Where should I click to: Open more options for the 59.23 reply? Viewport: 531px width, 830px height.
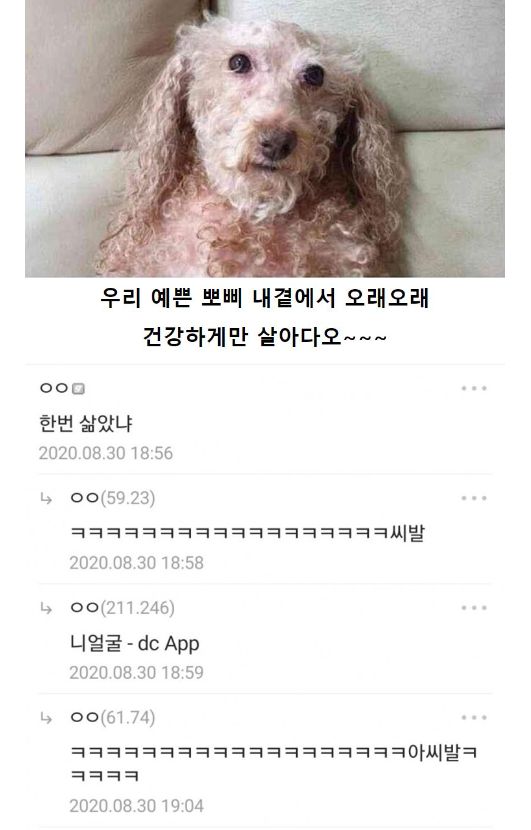(473, 498)
